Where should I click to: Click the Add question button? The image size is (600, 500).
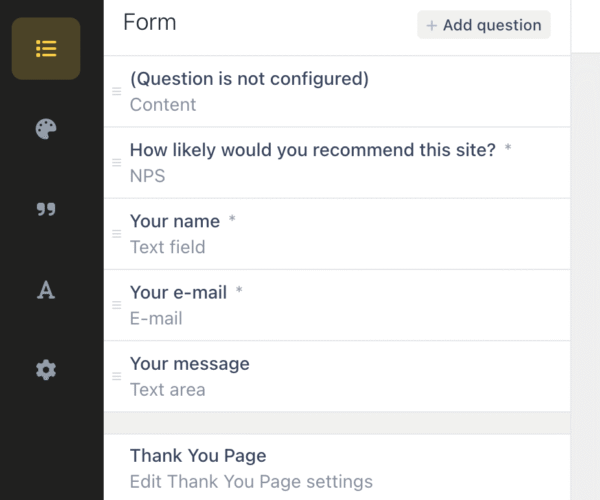tap(484, 25)
